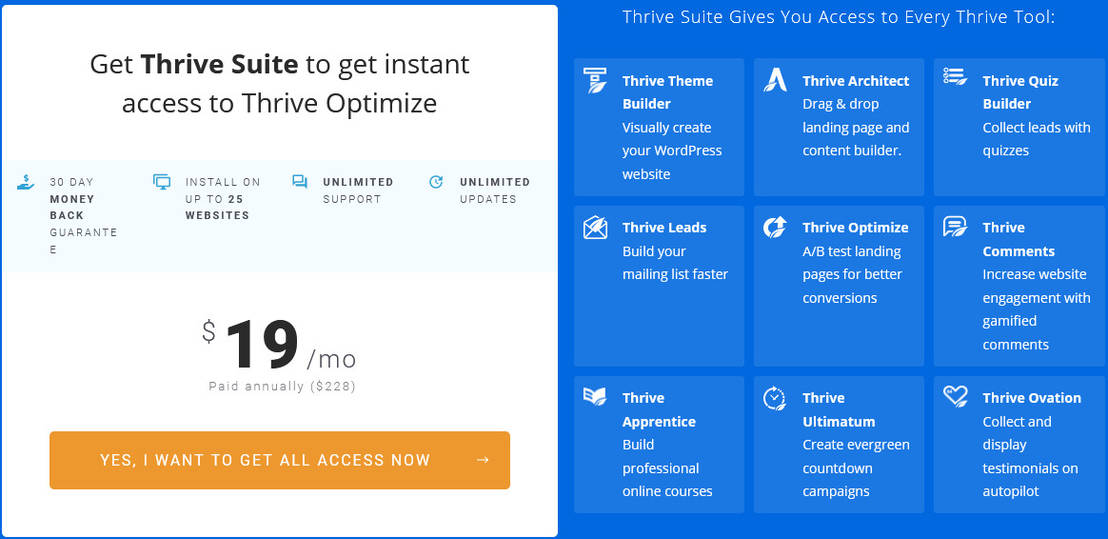This screenshot has height=539, width=1108.
Task: Click the Thrive Suite Gives You Access heading
Action: [839, 16]
